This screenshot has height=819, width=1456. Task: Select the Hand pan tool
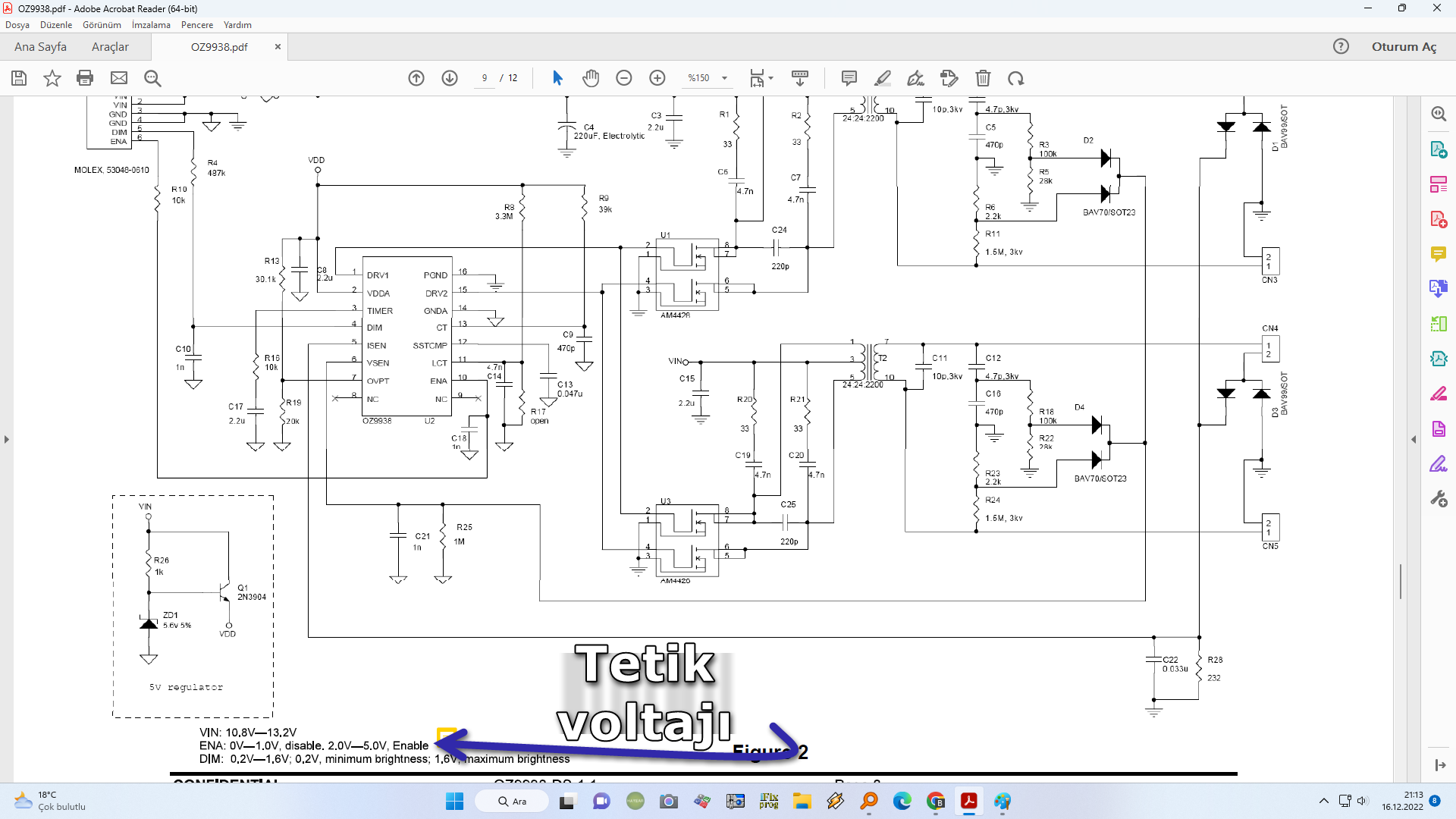[591, 78]
